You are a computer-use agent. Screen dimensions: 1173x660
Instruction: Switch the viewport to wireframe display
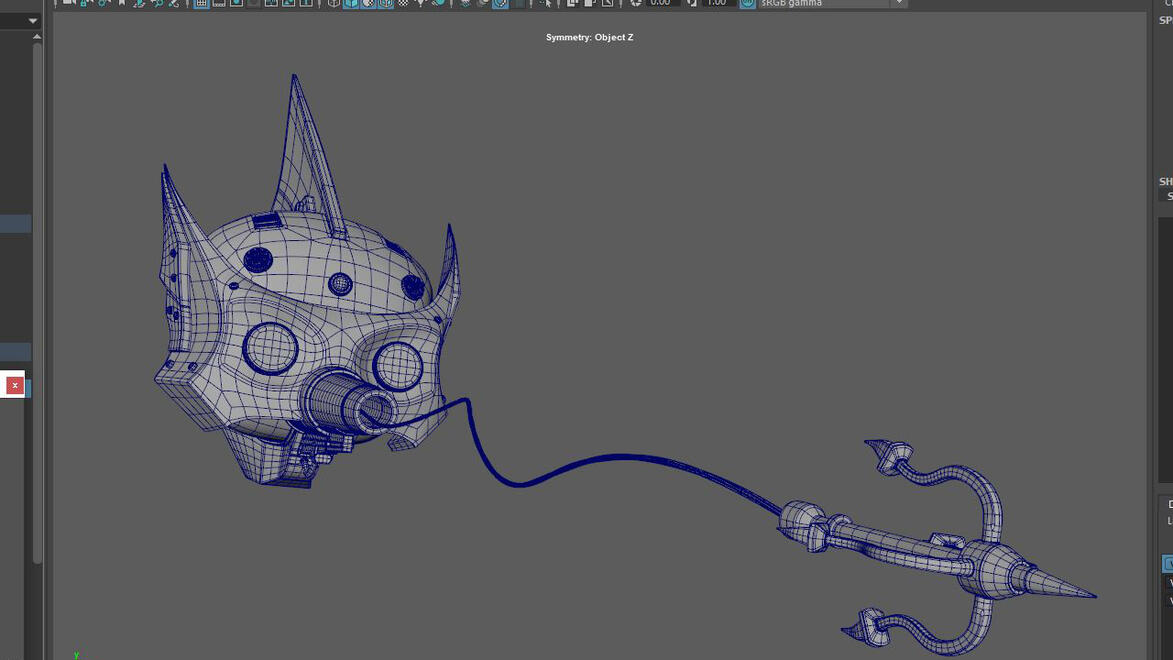(x=334, y=3)
